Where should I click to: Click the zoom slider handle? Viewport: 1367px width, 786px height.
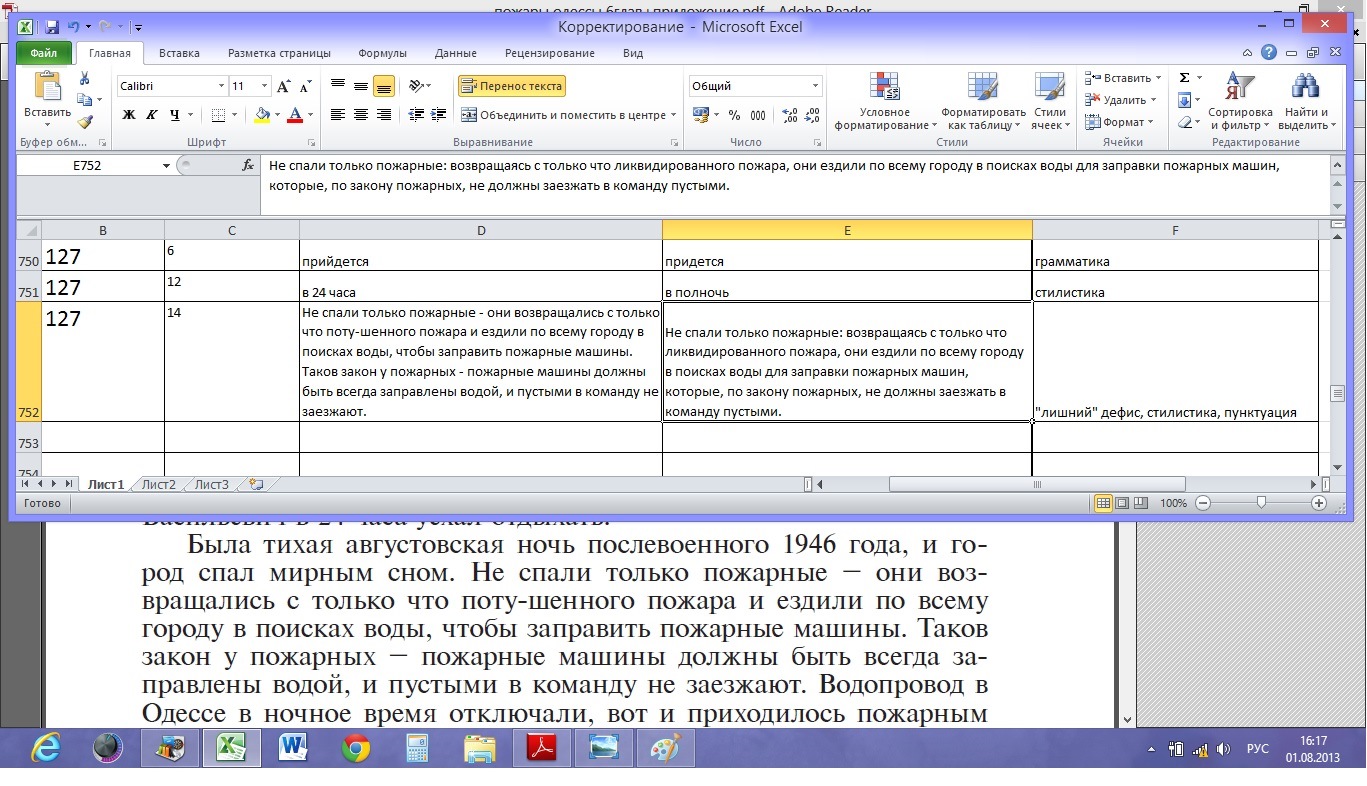1261,503
